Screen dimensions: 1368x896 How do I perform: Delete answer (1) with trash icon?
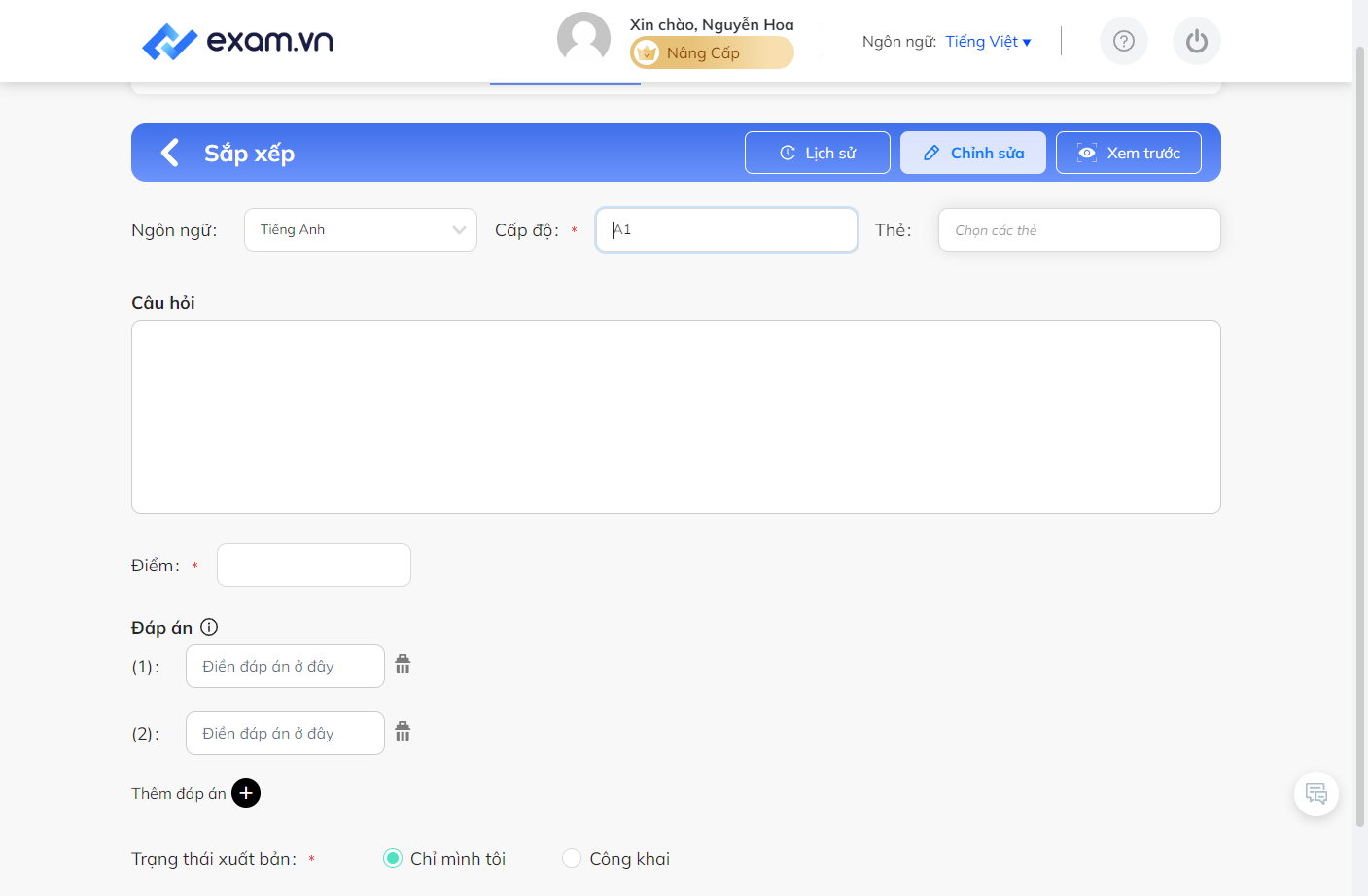(403, 665)
